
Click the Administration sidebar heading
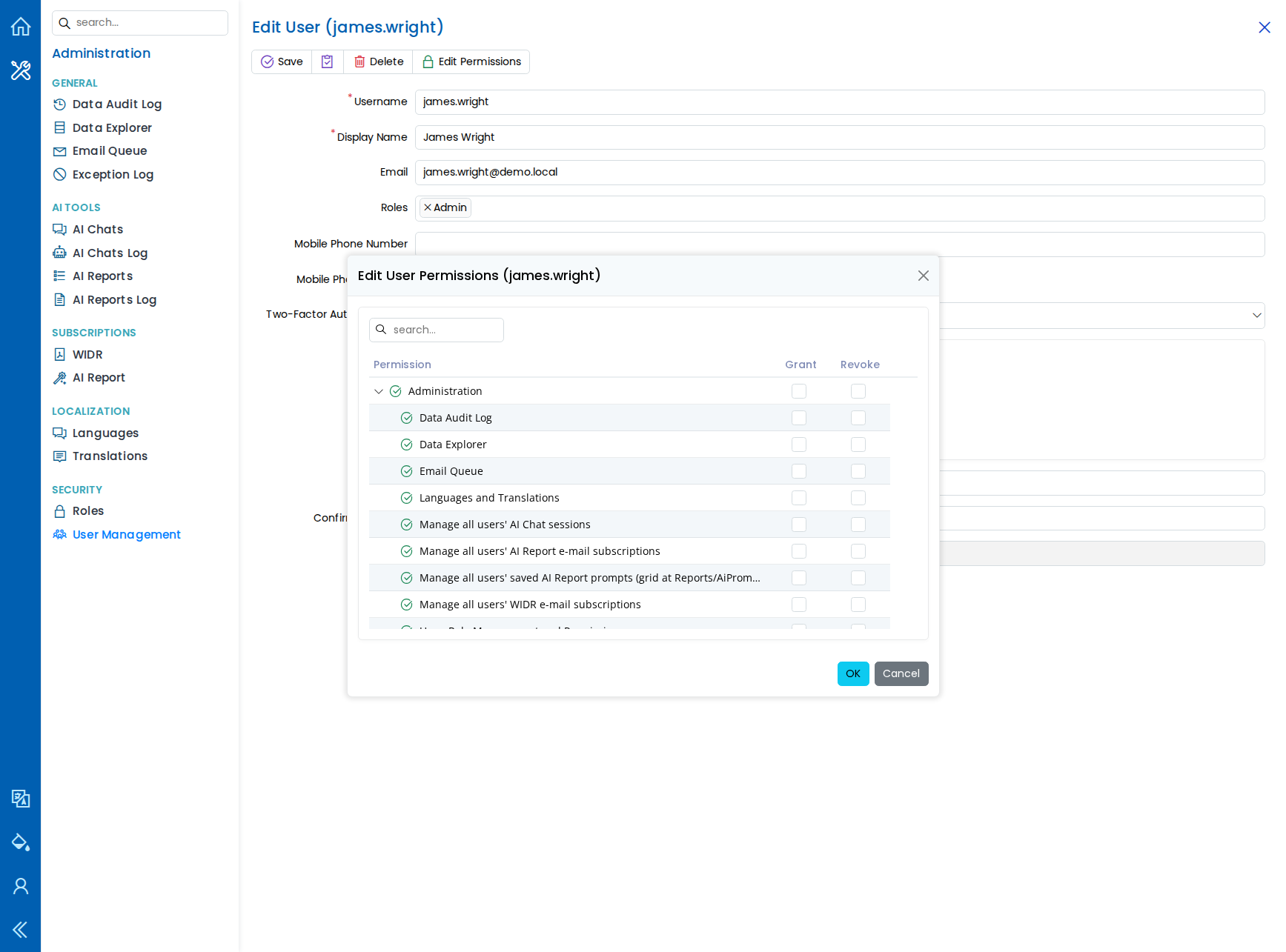pyautogui.click(x=102, y=53)
